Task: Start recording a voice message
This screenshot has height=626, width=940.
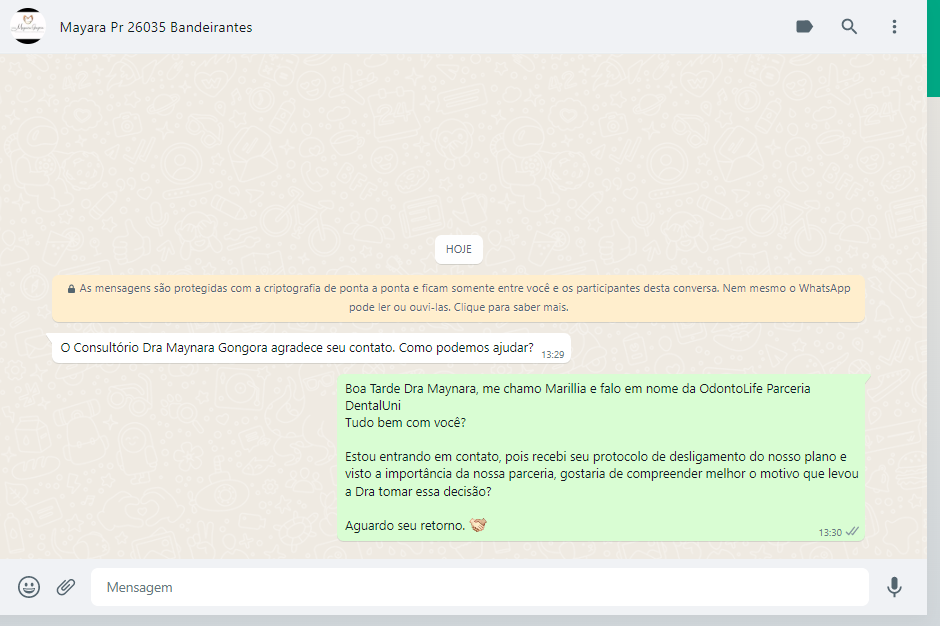Action: click(894, 587)
